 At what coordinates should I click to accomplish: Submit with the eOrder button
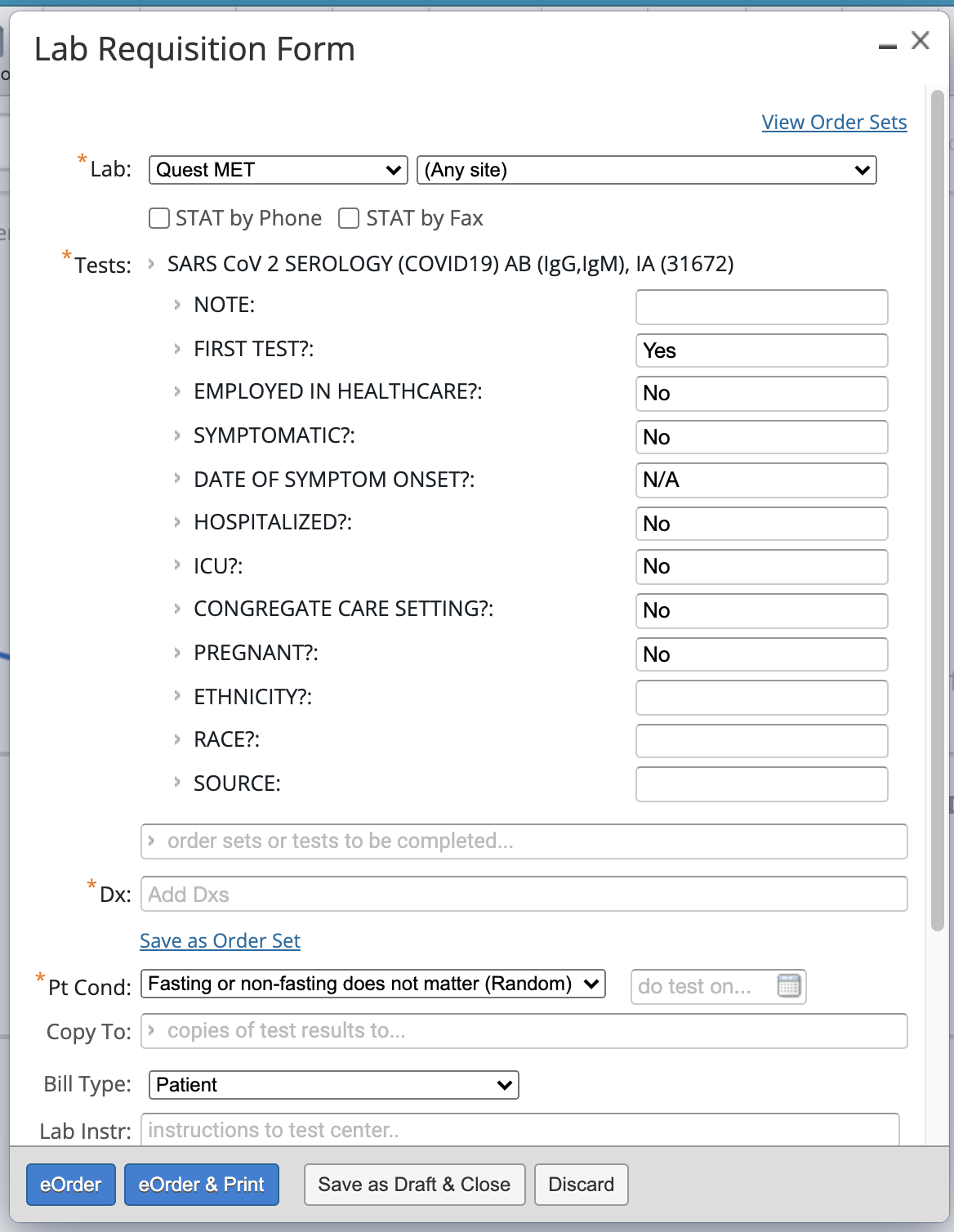(x=70, y=1184)
